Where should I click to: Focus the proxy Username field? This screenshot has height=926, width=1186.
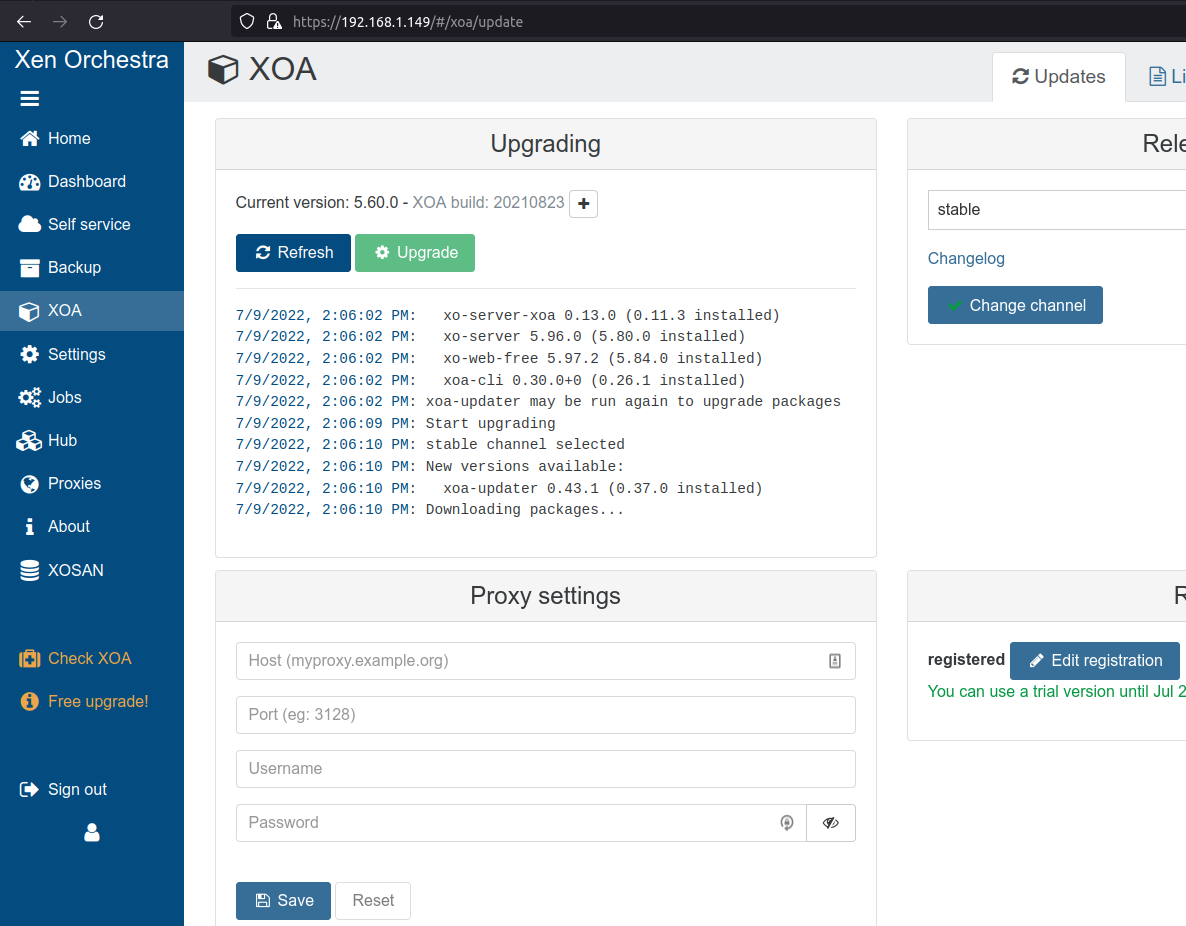545,769
